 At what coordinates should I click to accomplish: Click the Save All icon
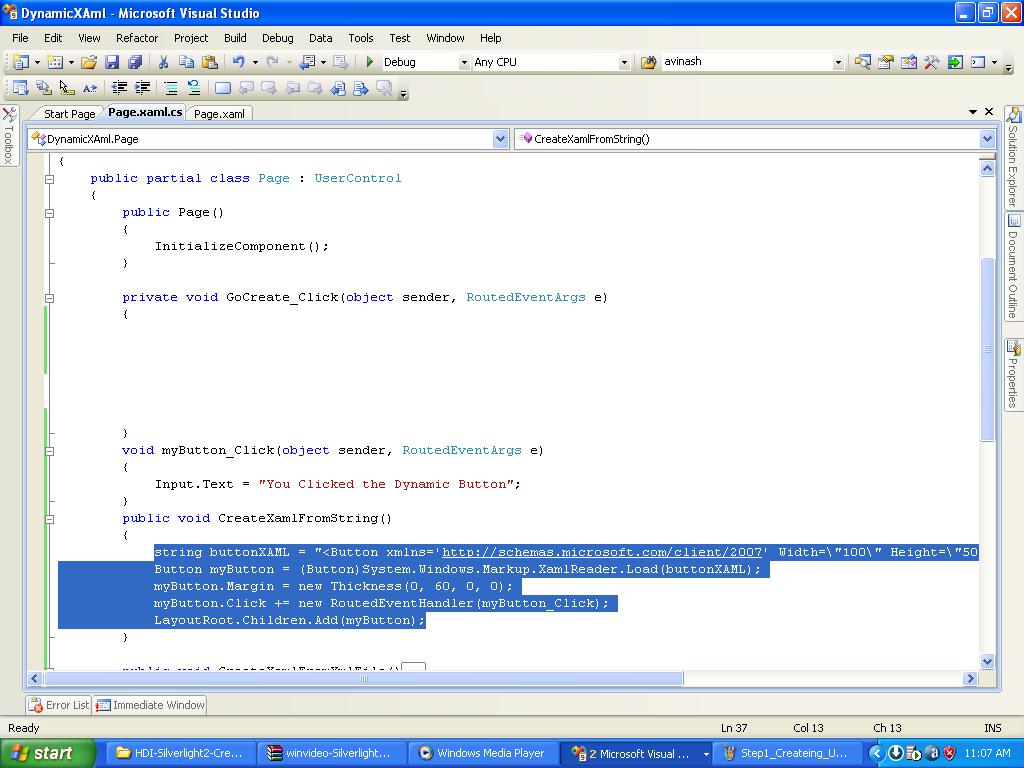(135, 62)
